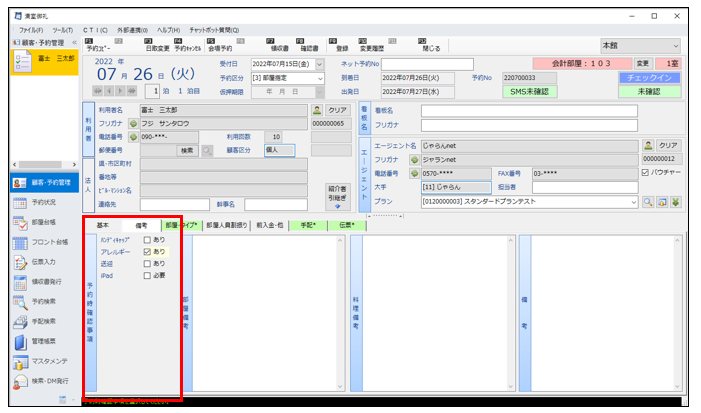Check the iPad 必要 checkbox

point(147,275)
